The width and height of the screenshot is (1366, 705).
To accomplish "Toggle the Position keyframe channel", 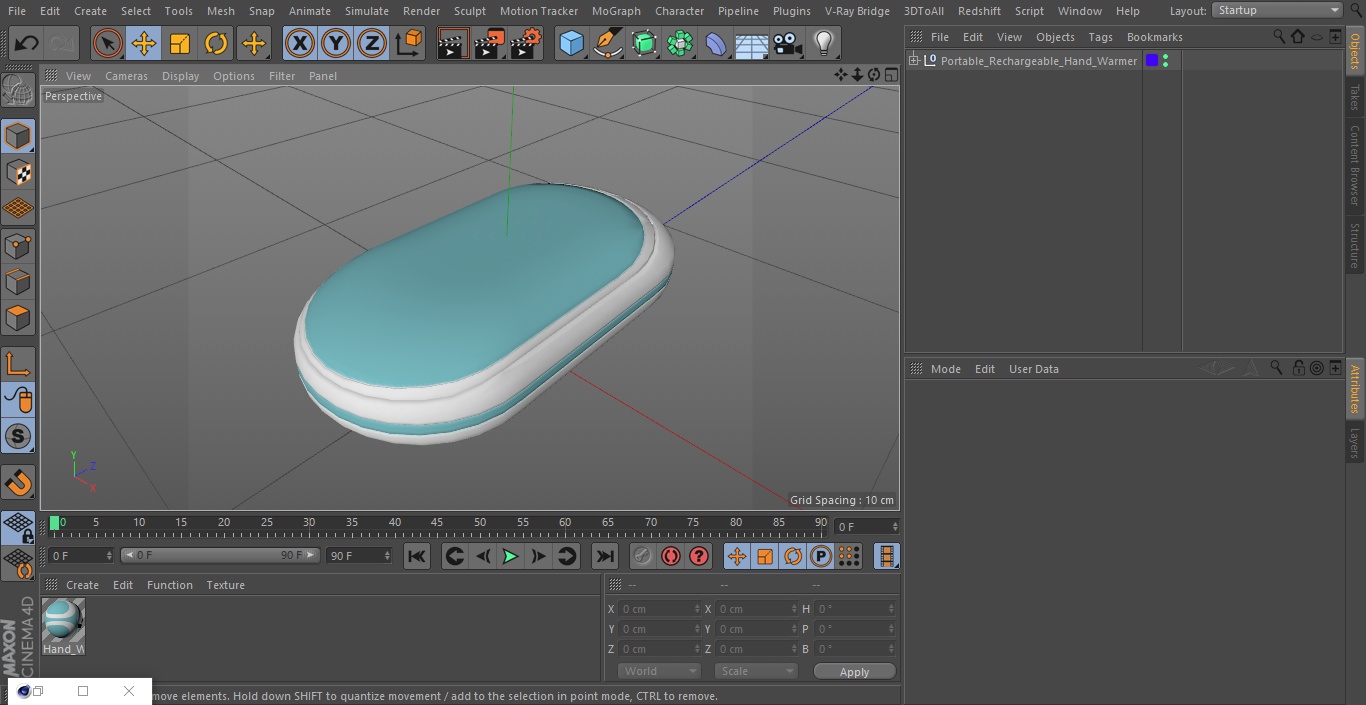I will tap(737, 556).
